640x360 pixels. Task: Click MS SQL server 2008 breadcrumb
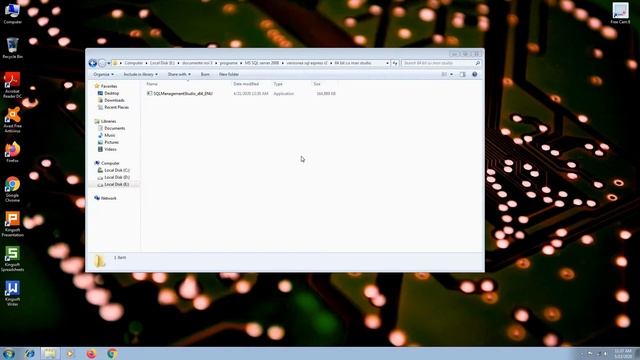coord(262,63)
